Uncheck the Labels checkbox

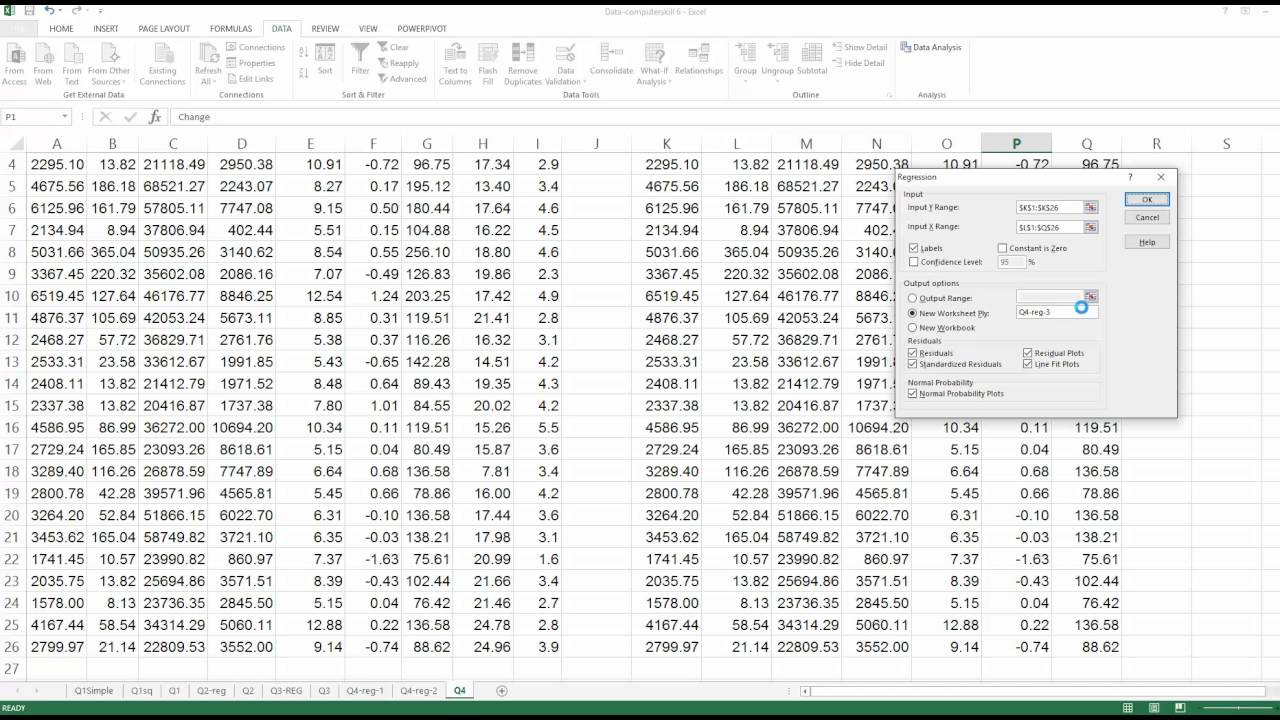click(914, 248)
